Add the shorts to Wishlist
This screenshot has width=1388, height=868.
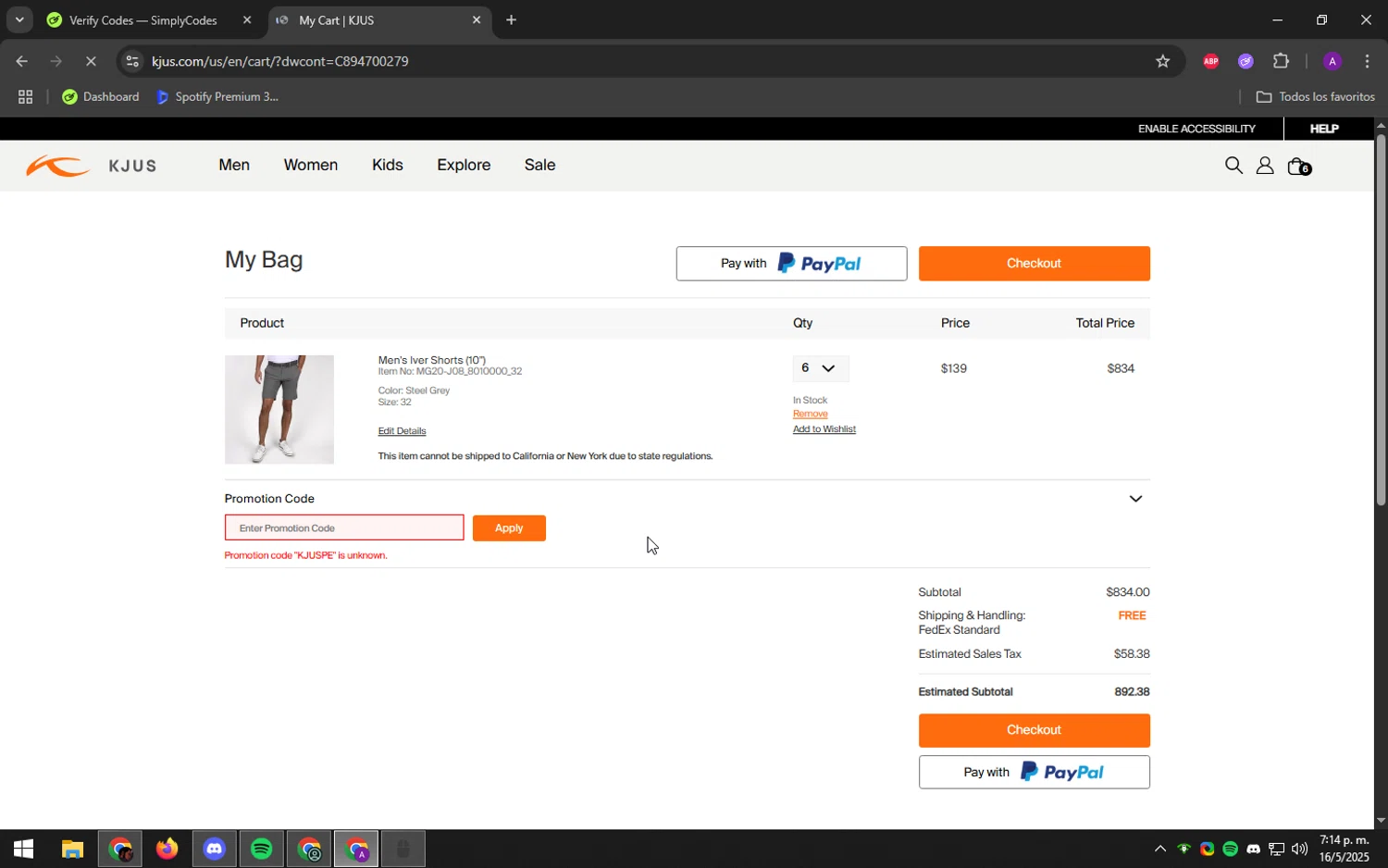(824, 429)
